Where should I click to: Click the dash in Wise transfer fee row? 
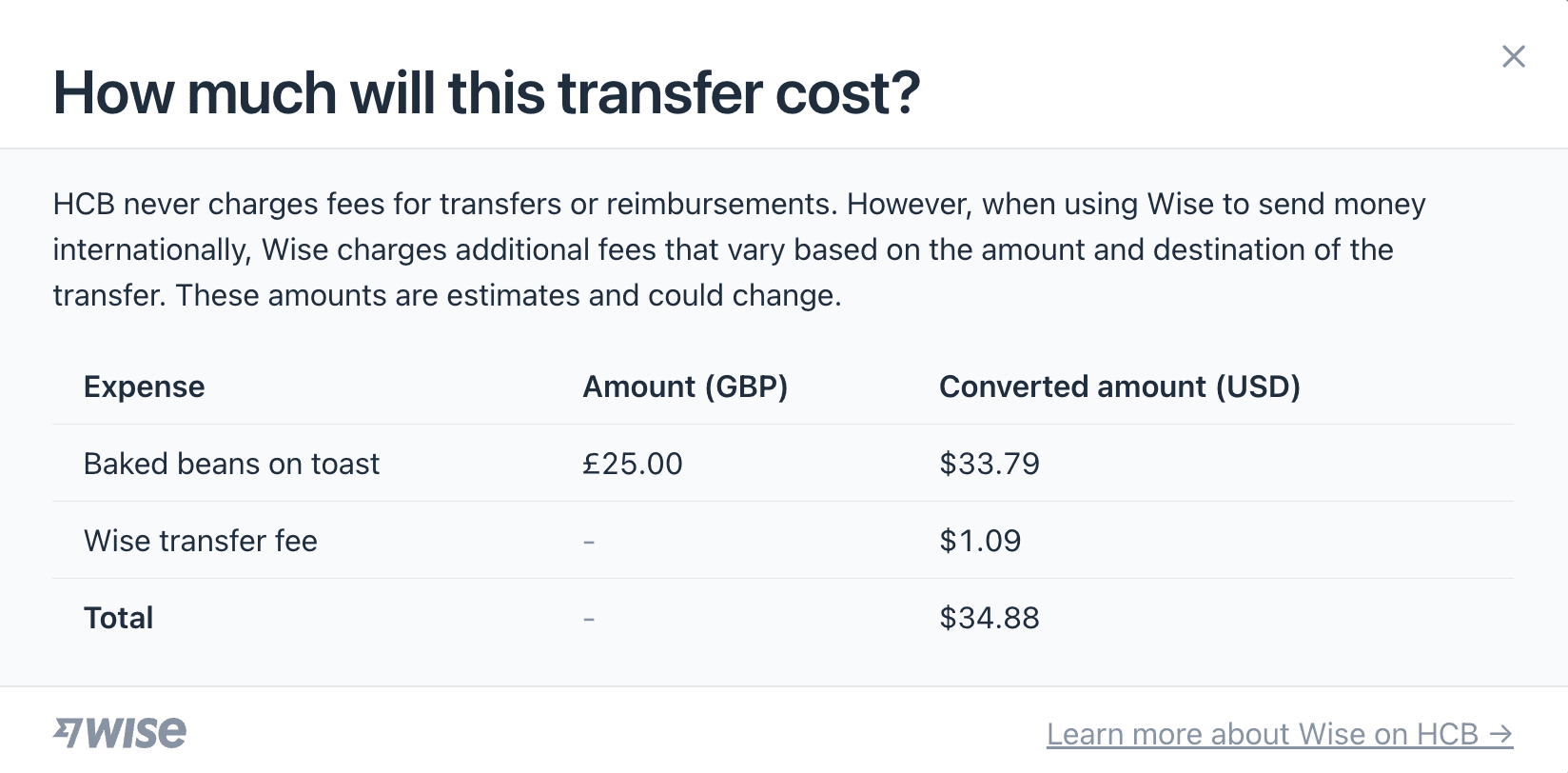coord(589,542)
